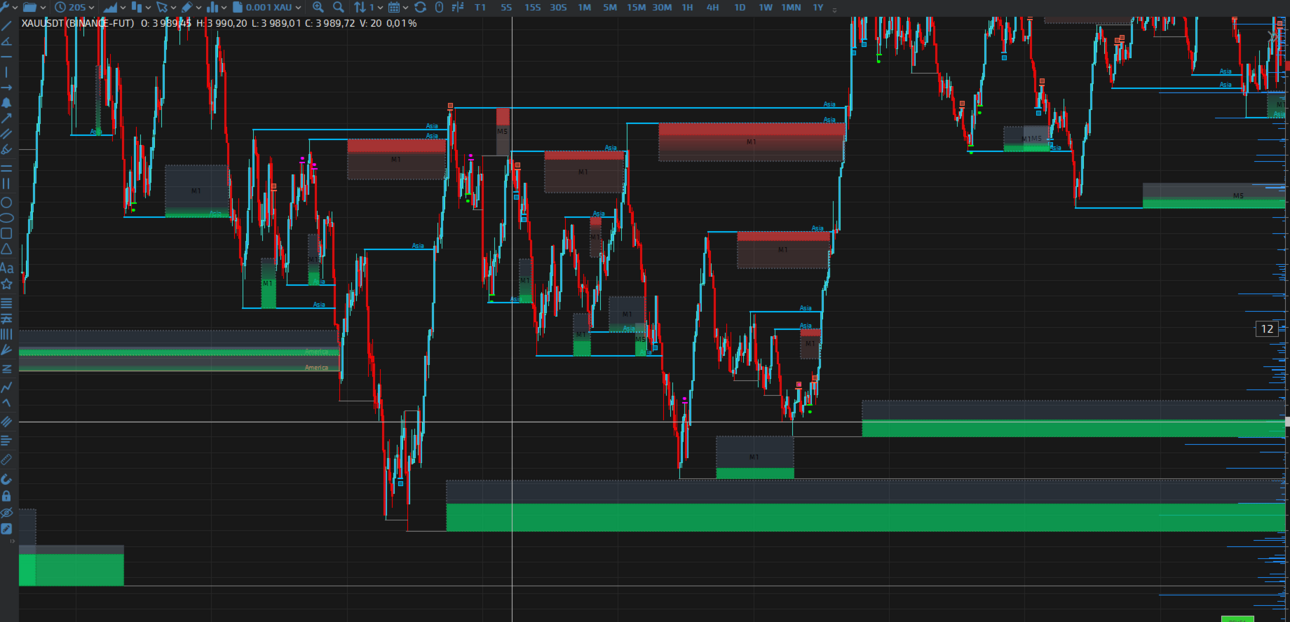The width and height of the screenshot is (1290, 622).
Task: Open dropdown arrow next to wrench icon
Action: click(15, 7)
